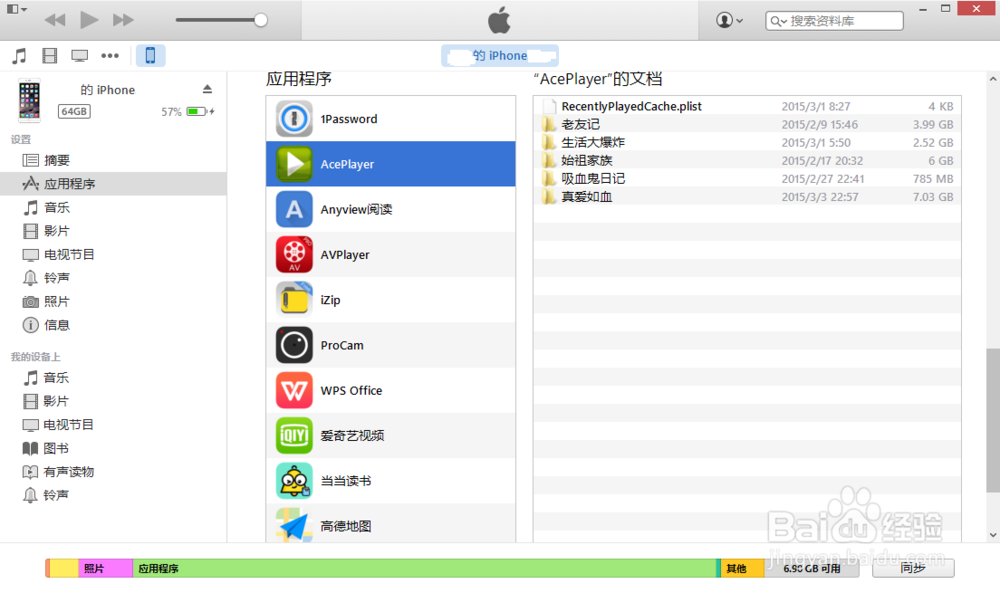Click the iPhone tab at top center

click(x=500, y=55)
